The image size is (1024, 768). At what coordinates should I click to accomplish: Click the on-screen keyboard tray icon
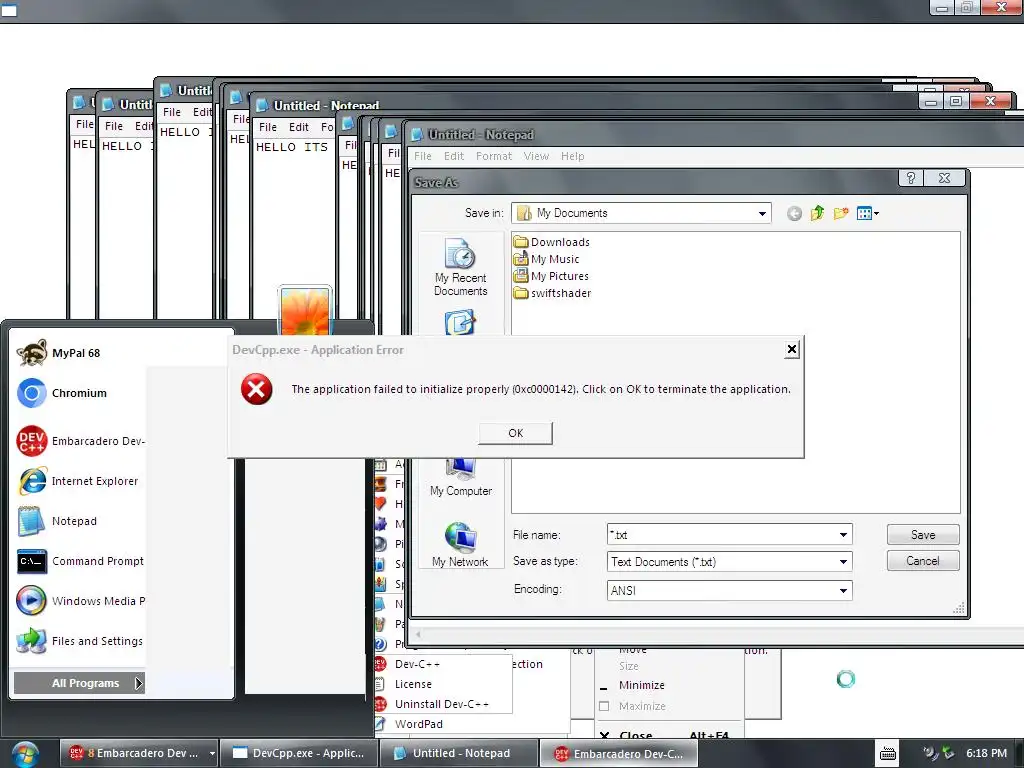tap(888, 754)
